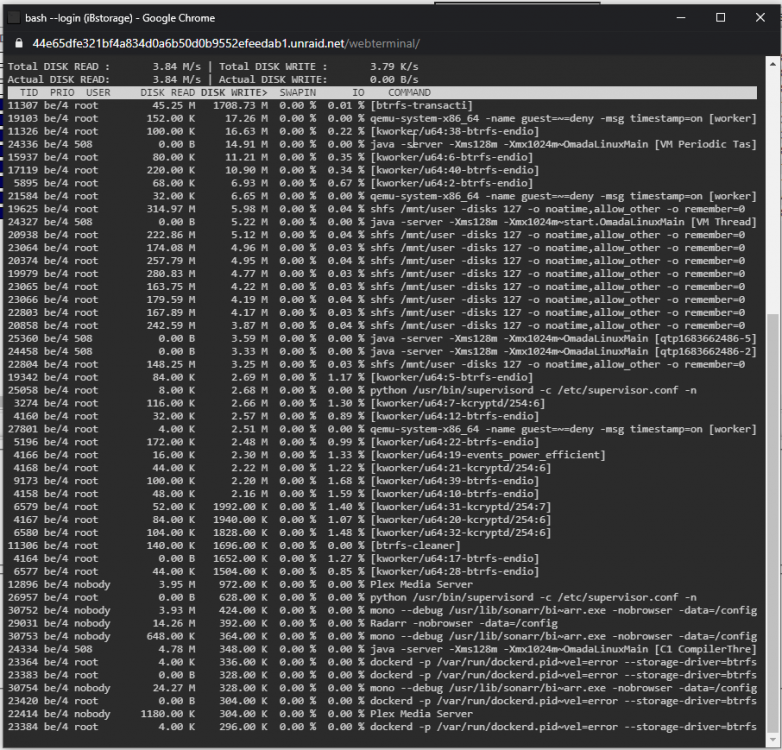Click the [btrfs-transacti] command text
Viewport: 782px width, 750px height.
[421, 105]
